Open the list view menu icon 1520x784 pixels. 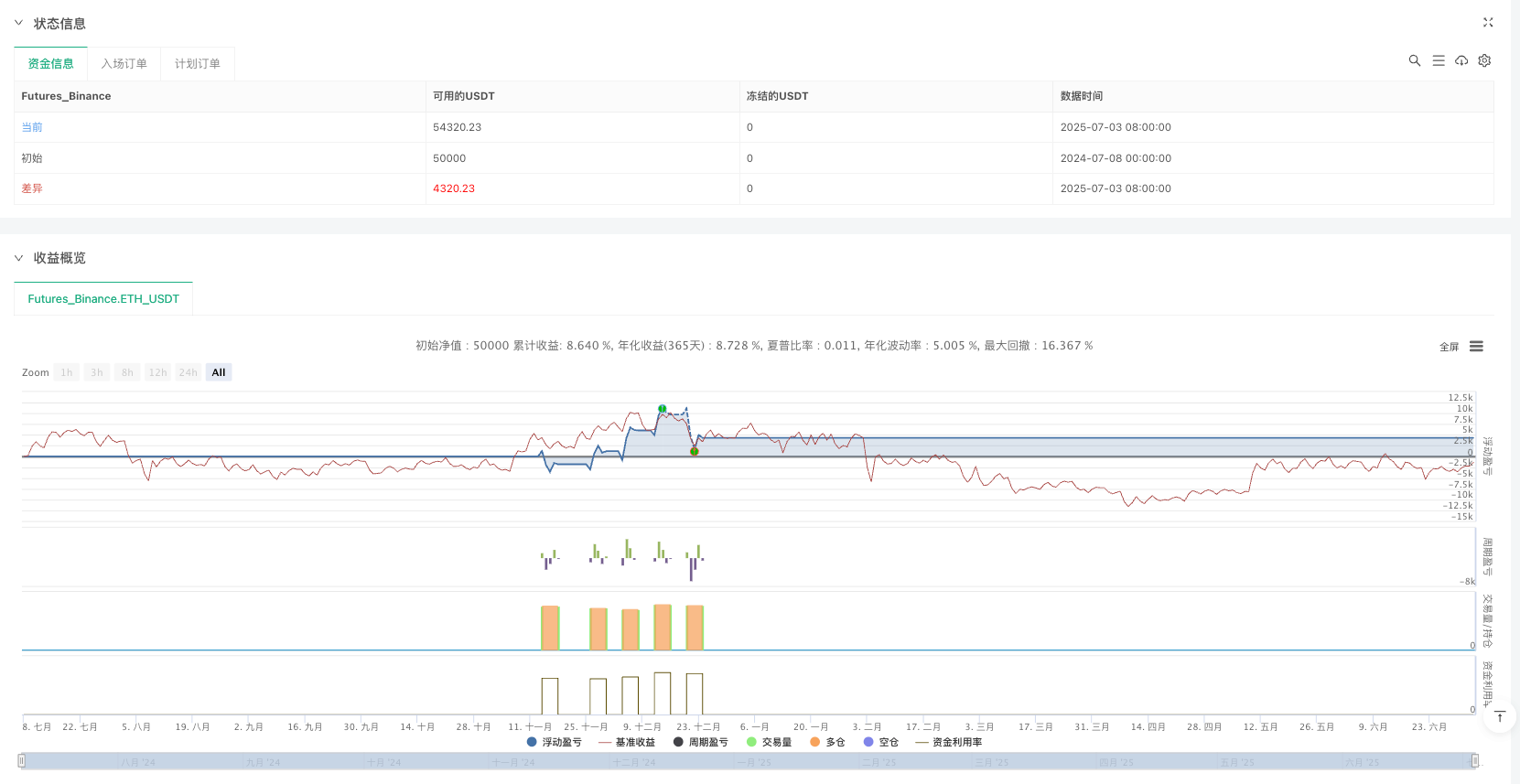point(1439,60)
